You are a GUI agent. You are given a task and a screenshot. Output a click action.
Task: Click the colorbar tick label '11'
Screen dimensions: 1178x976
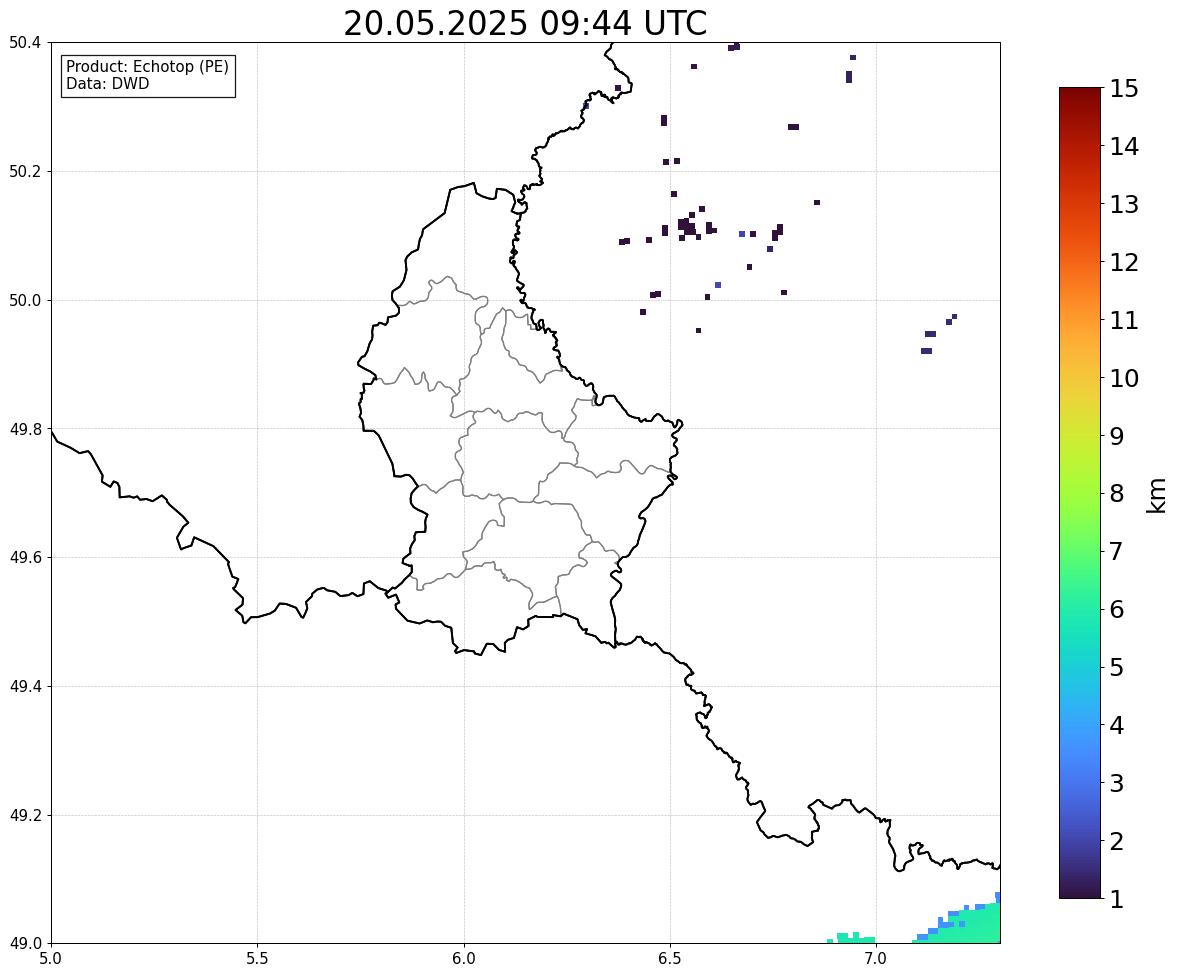tap(1124, 320)
